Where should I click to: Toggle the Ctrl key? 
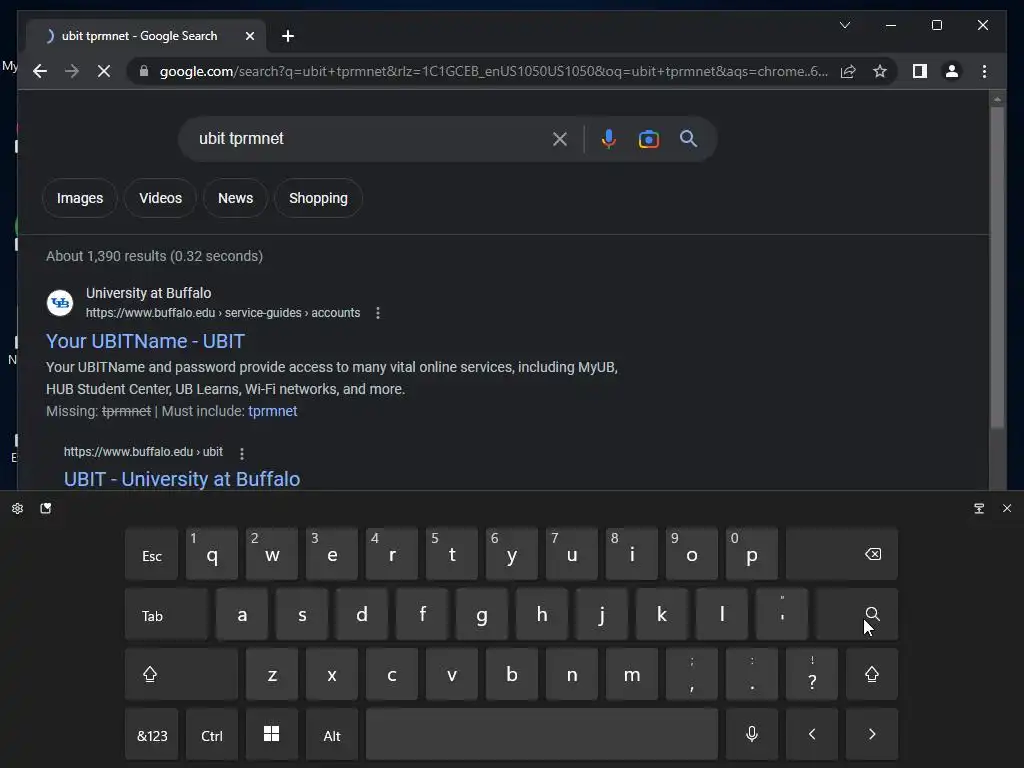212,735
